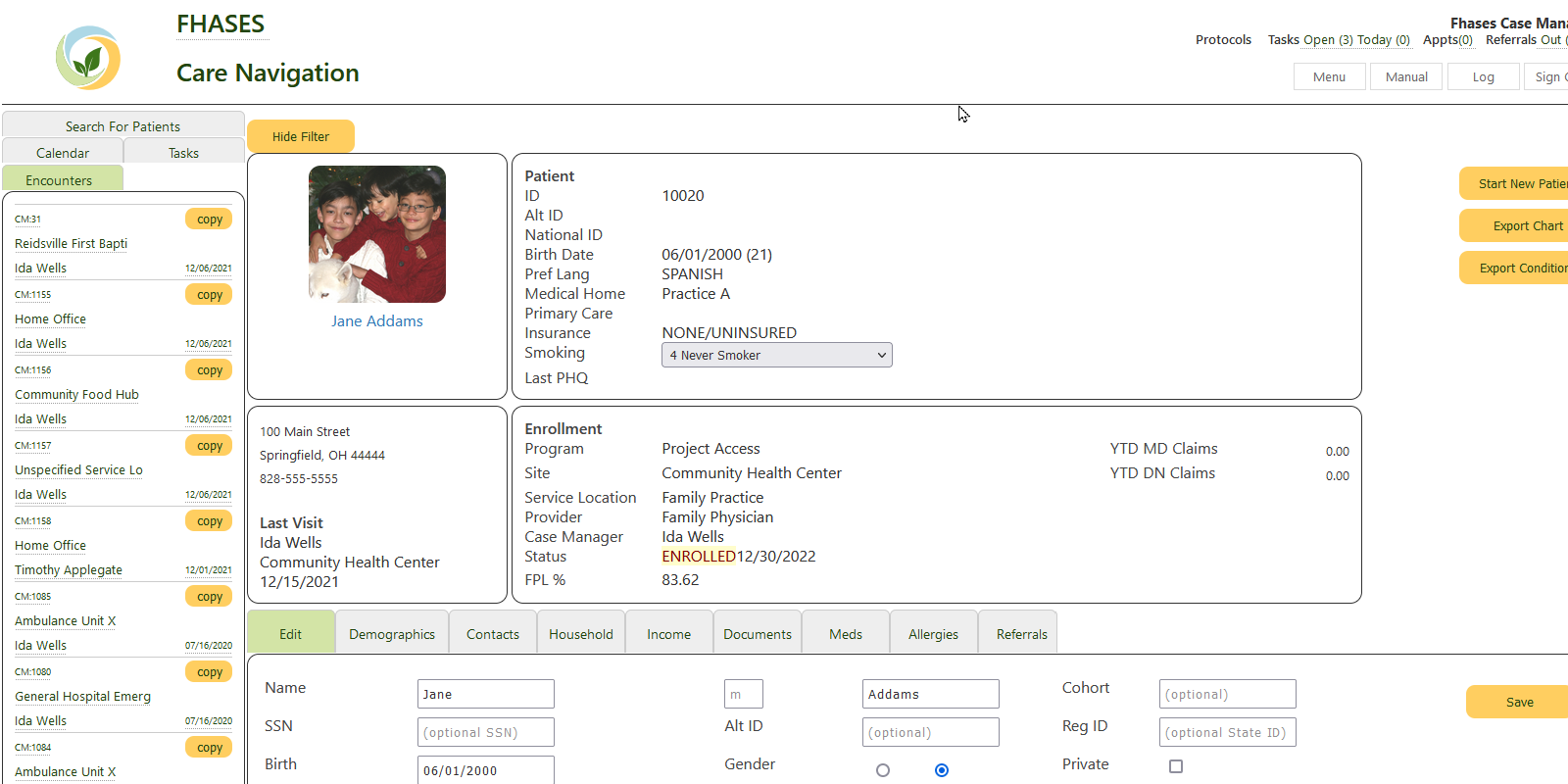Open the Protocols link
Viewport: 1568px width, 784px height.
(1223, 40)
